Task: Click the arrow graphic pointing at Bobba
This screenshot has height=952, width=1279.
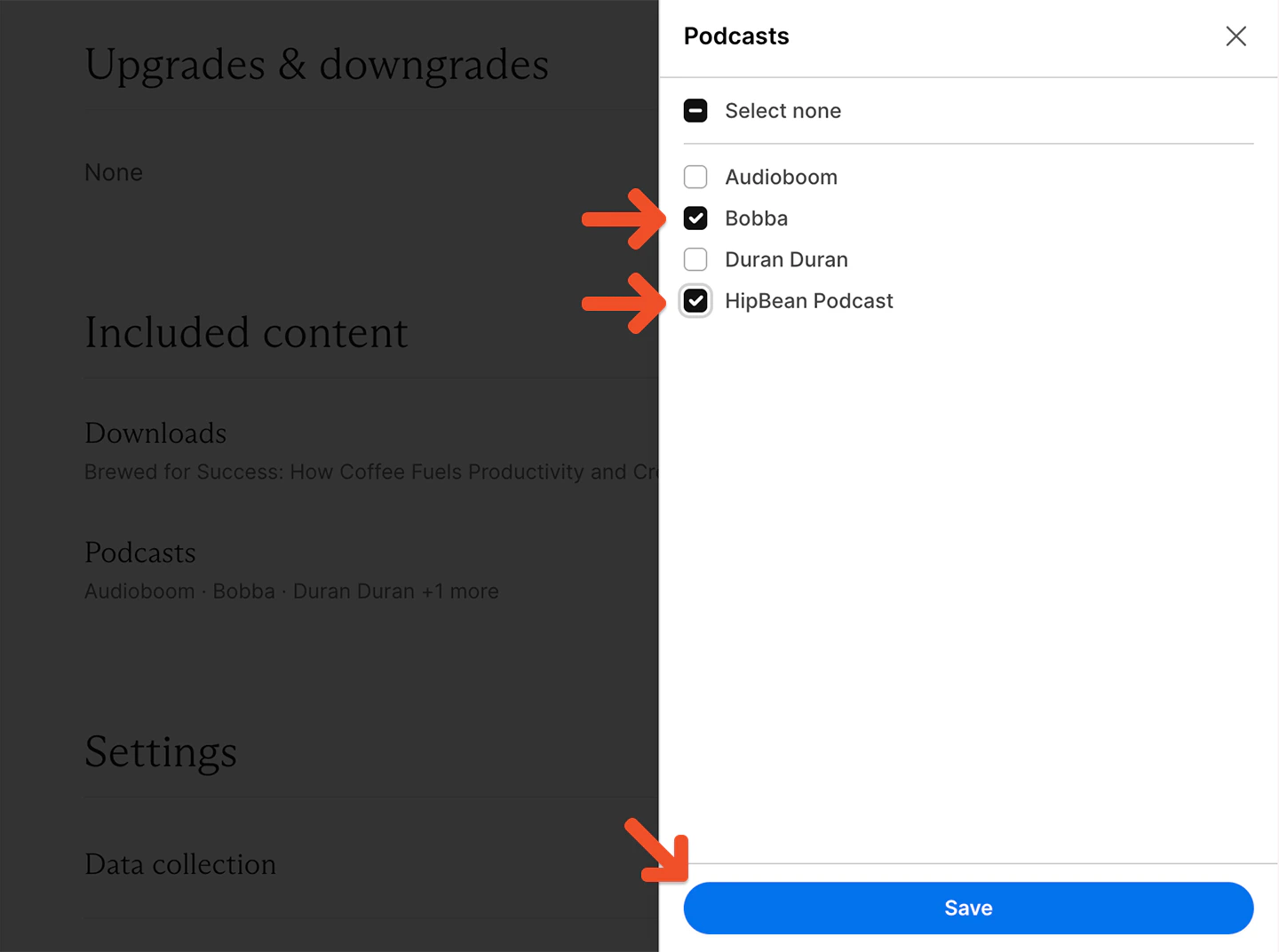Action: pyautogui.click(x=622, y=218)
